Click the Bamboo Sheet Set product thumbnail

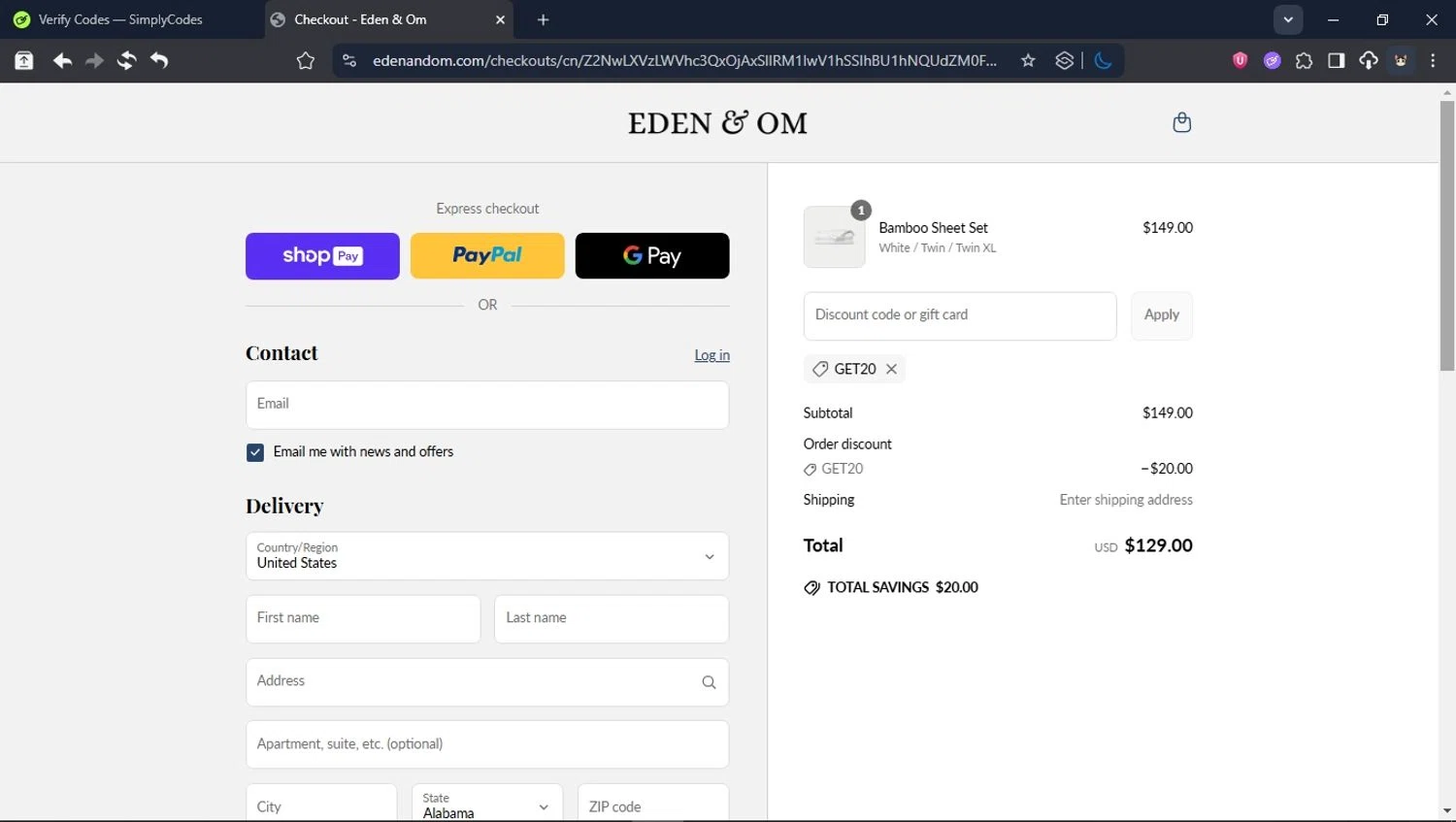point(835,237)
